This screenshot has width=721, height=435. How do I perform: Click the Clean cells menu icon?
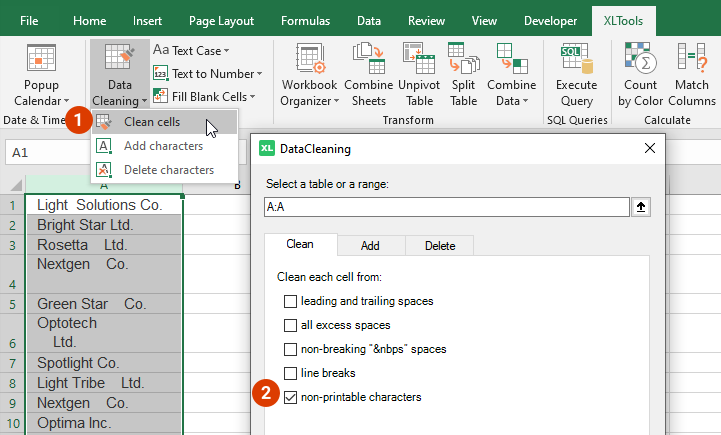103,122
